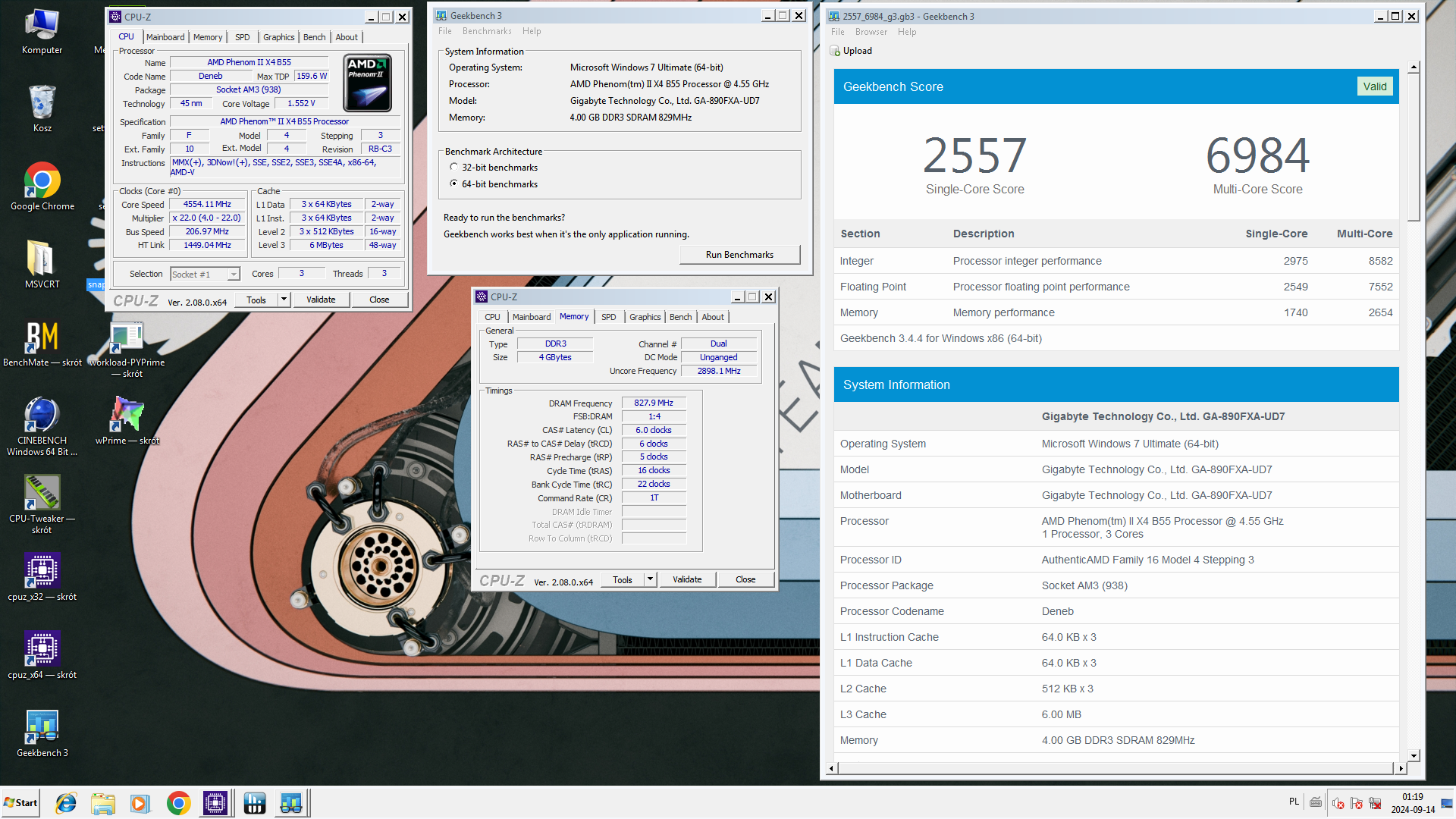The height and width of the screenshot is (819, 1456).
Task: Open Internet Explorer from the taskbar
Action: click(66, 803)
